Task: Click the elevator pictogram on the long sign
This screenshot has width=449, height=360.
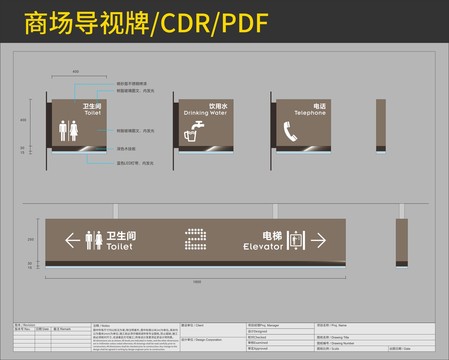Action: tap(296, 240)
